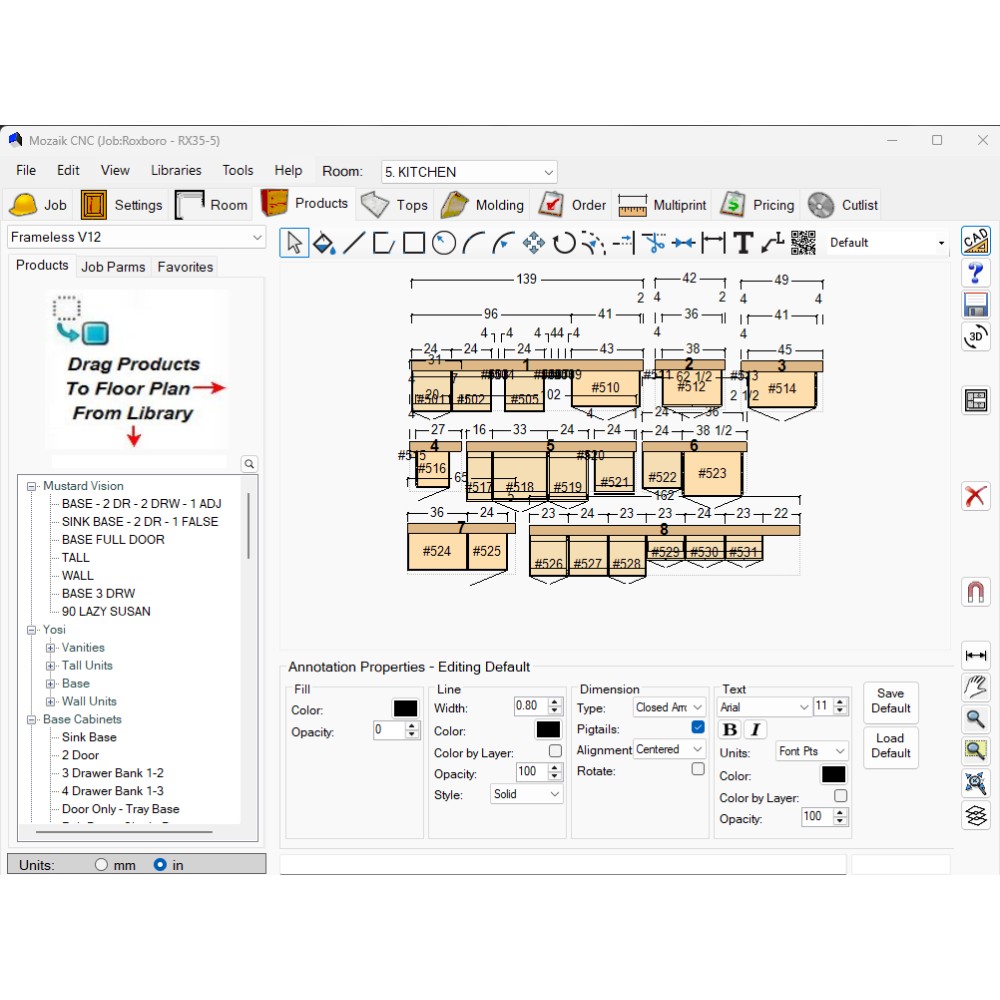Enable the Pigtails checkbox
Screen dimensions: 1000x1000
(698, 728)
